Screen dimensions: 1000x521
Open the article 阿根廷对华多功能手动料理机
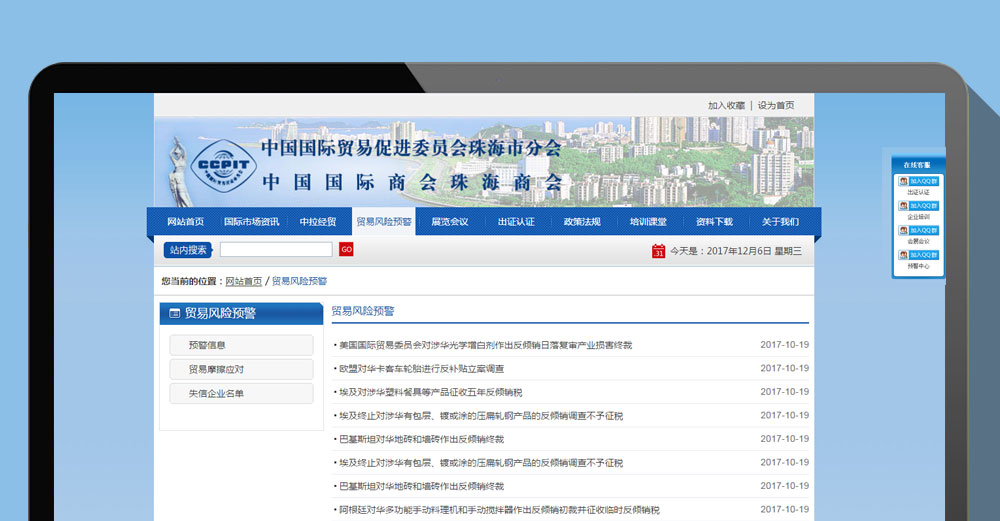(499, 510)
